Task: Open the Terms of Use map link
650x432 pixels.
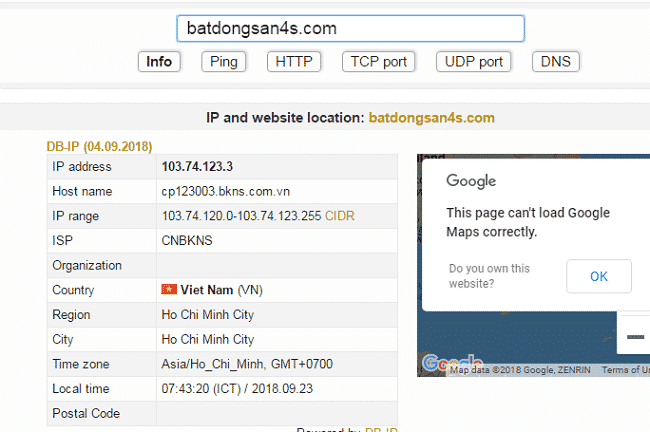Action: click(626, 370)
